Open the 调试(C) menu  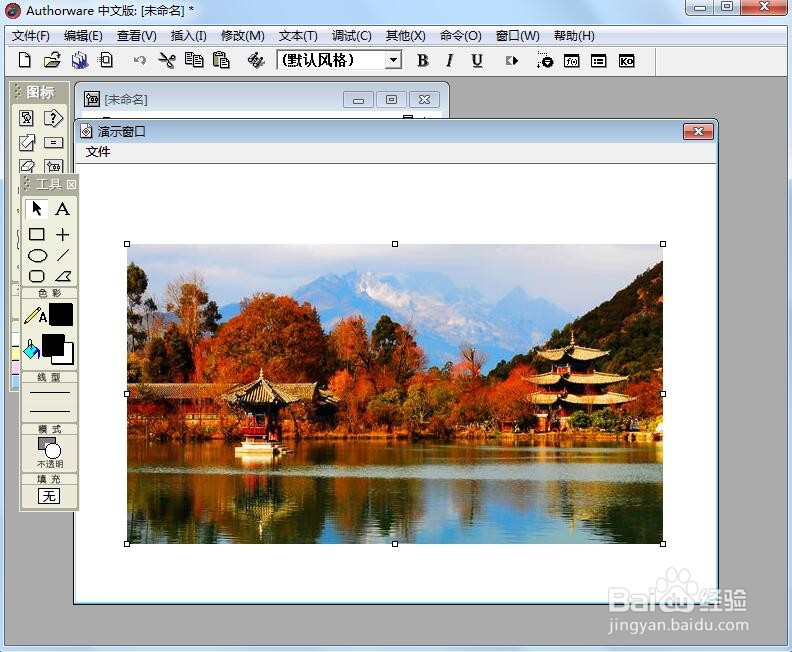point(352,36)
